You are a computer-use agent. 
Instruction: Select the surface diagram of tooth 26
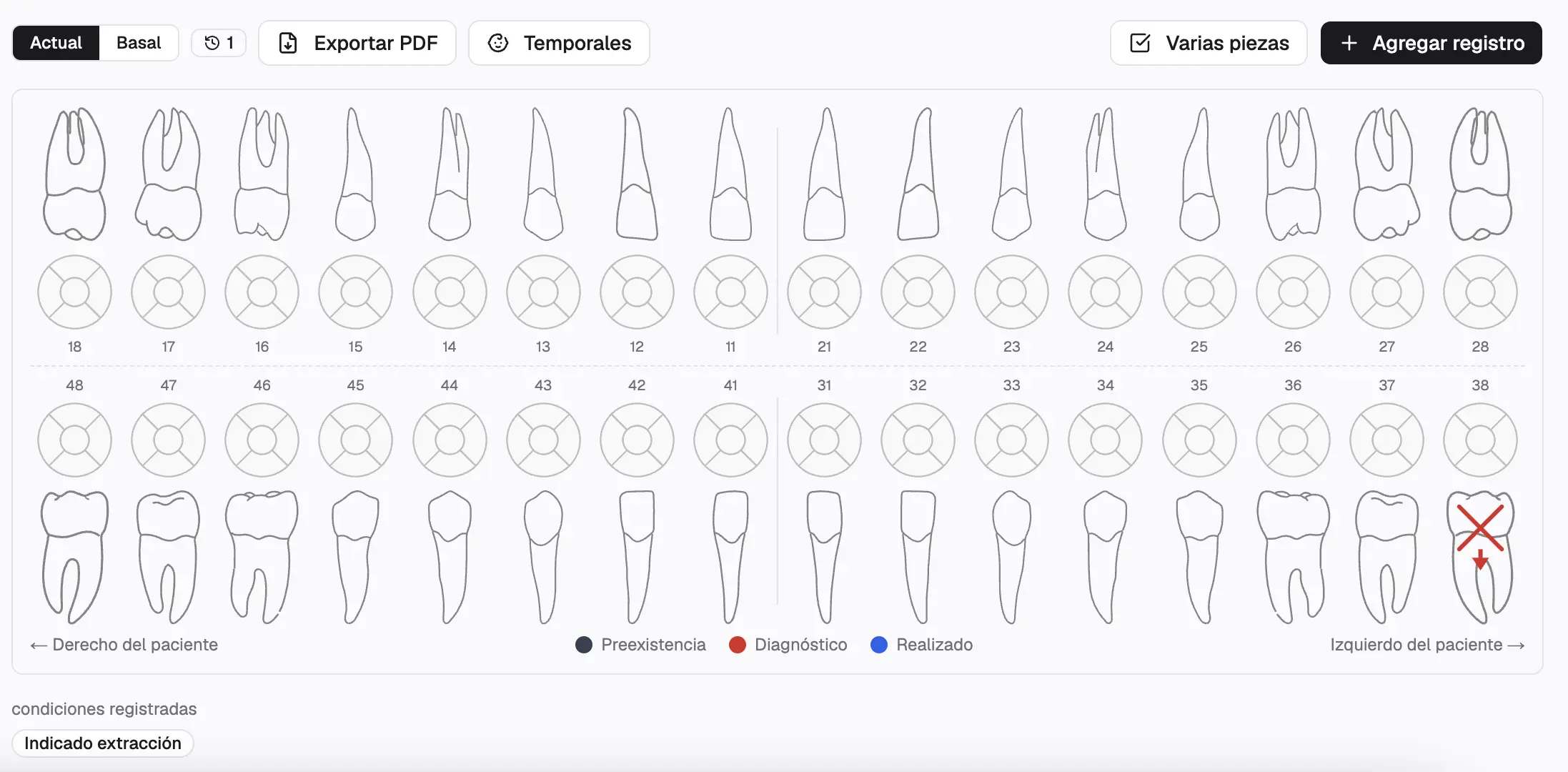point(1293,292)
